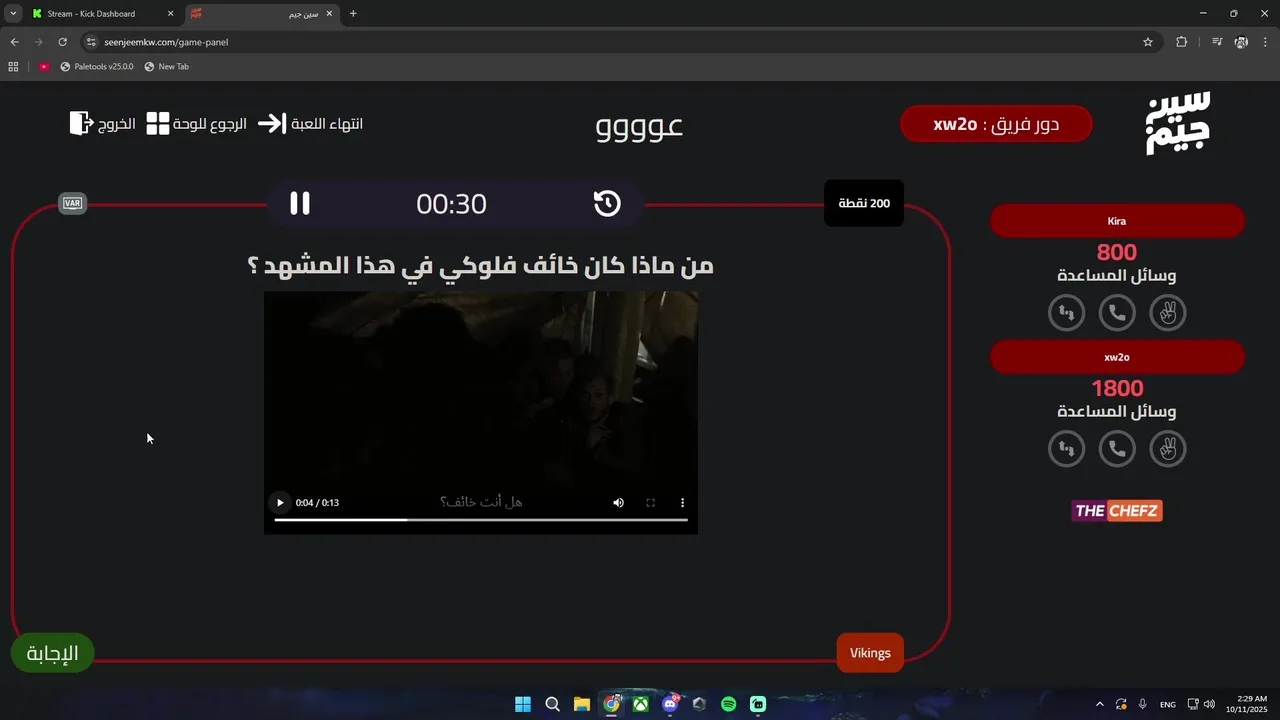This screenshot has height=720, width=1280.
Task: Use Kira's phone call lifeline
Action: click(1117, 313)
